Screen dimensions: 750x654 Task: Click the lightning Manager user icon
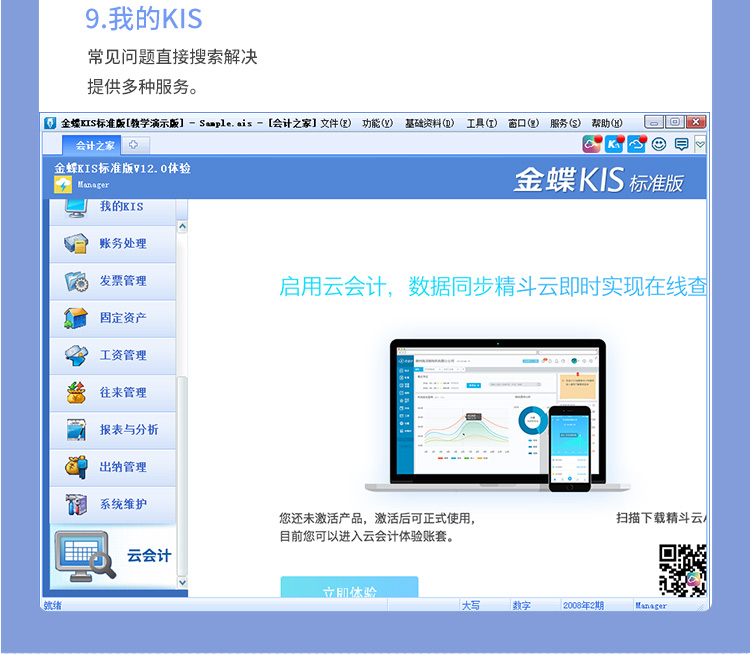click(x=63, y=185)
